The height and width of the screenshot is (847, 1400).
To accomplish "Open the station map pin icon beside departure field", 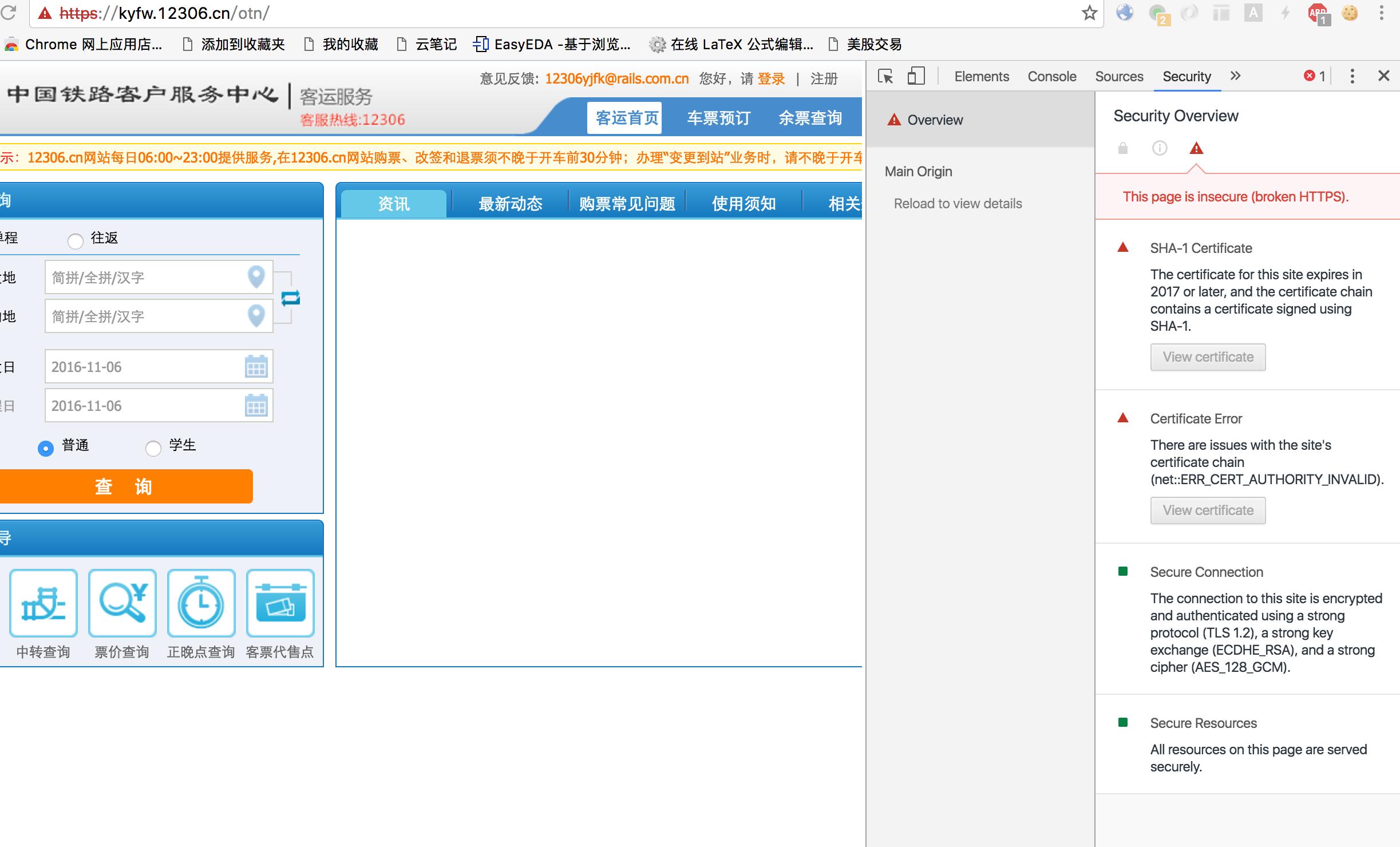I will pyautogui.click(x=256, y=278).
